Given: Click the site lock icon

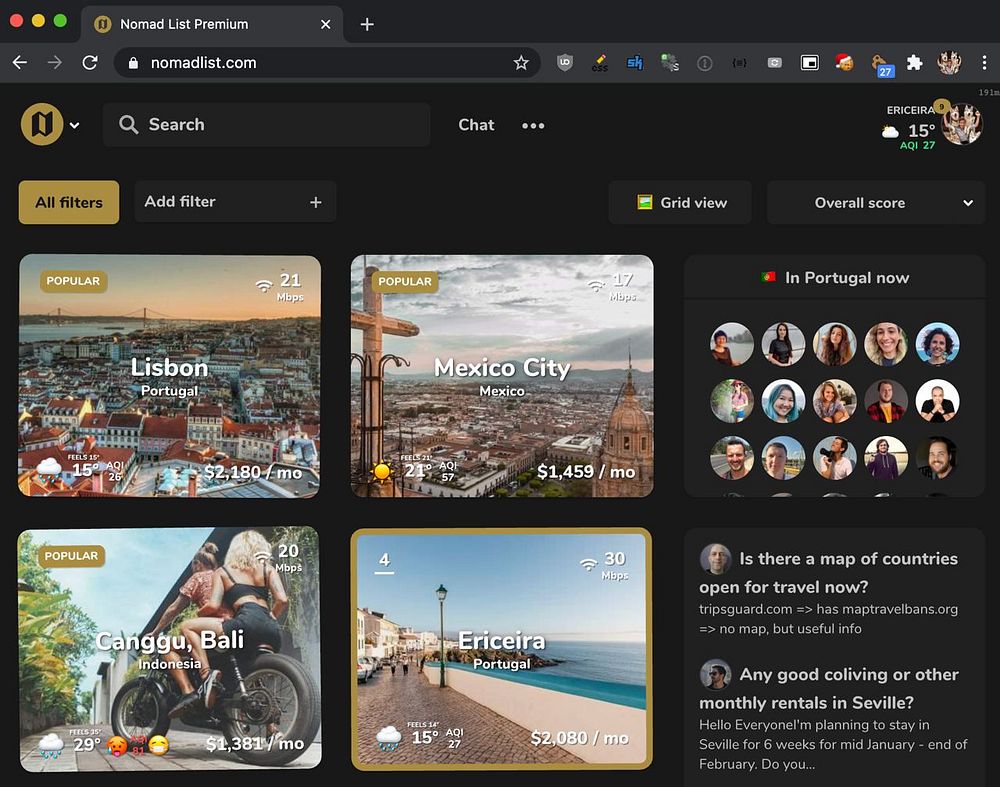Looking at the screenshot, I should pyautogui.click(x=133, y=63).
